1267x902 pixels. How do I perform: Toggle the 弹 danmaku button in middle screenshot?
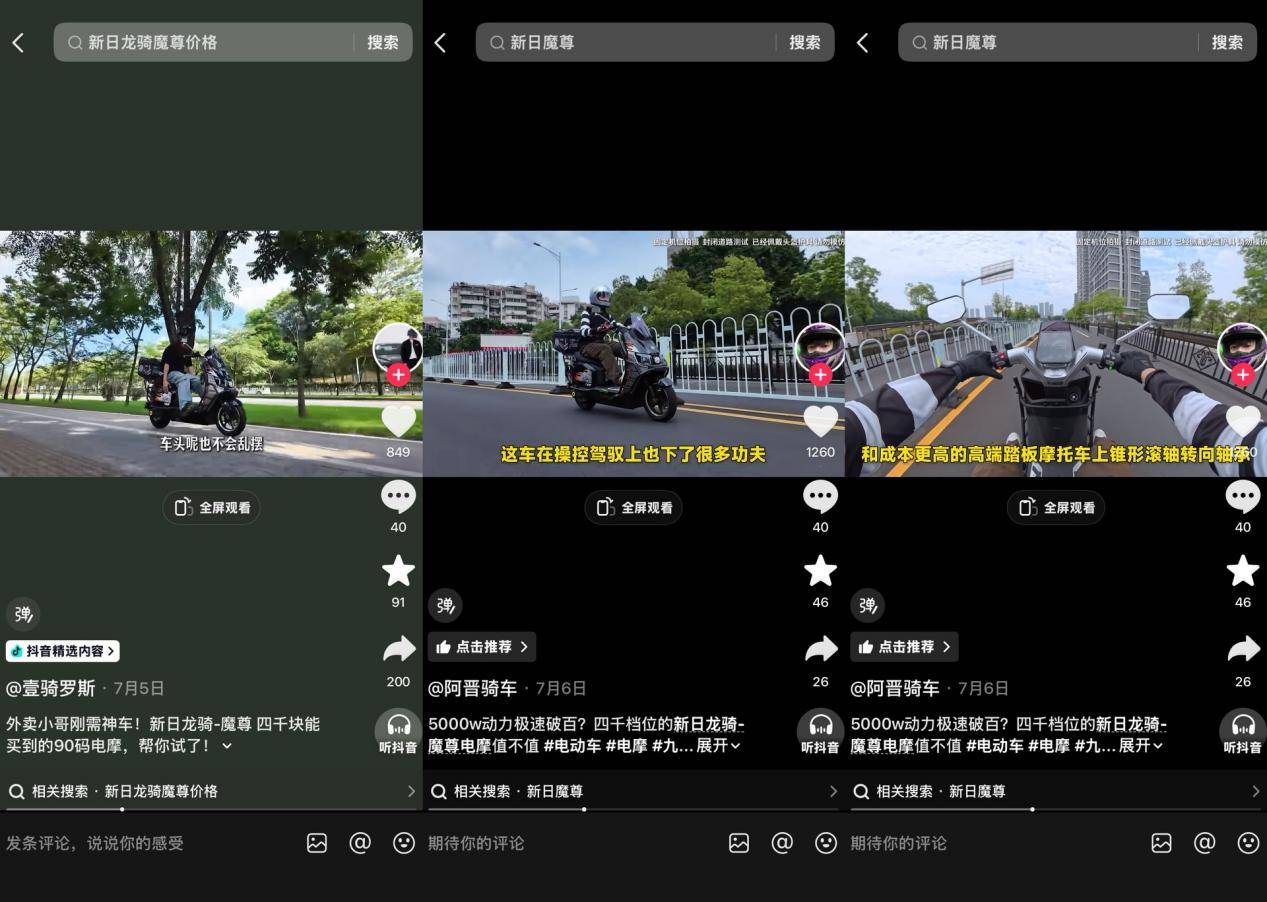click(x=445, y=605)
